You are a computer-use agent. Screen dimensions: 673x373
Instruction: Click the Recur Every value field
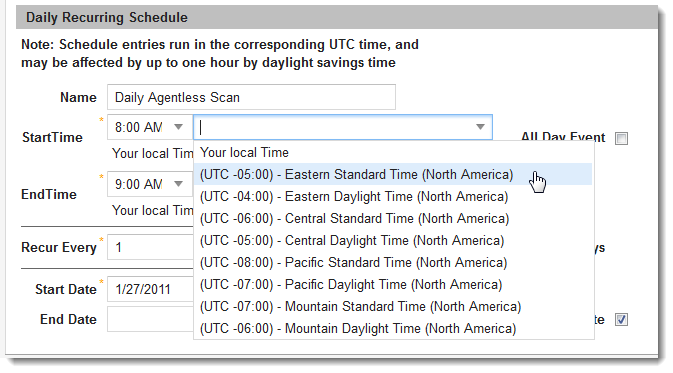click(150, 247)
